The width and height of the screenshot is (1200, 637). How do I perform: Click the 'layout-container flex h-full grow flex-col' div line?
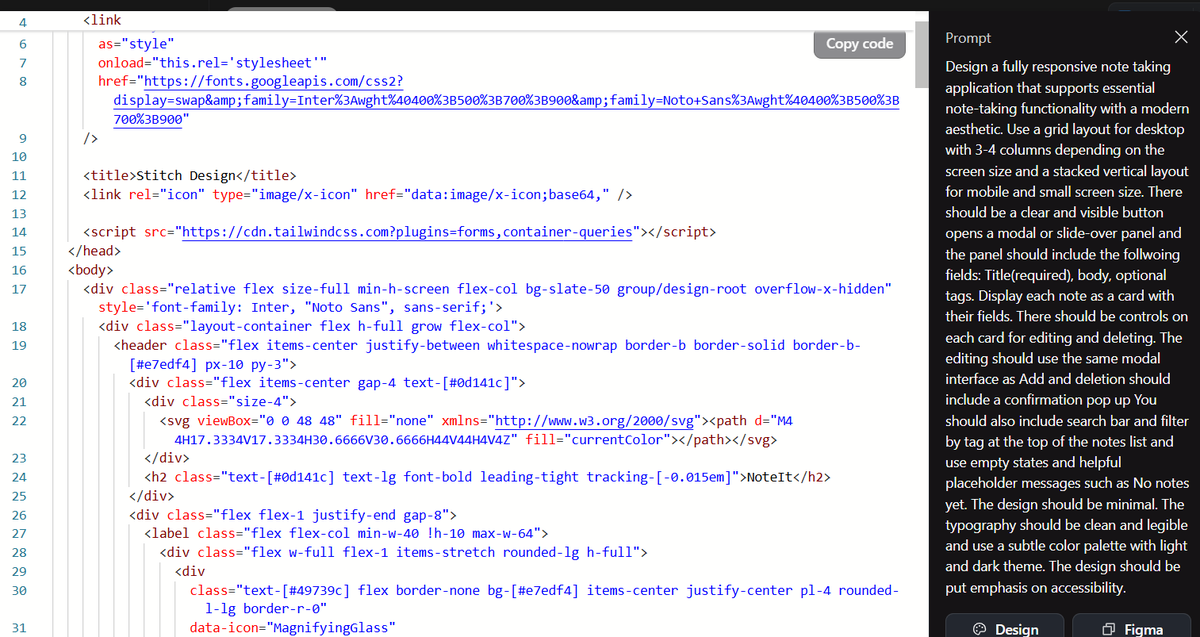pos(312,326)
